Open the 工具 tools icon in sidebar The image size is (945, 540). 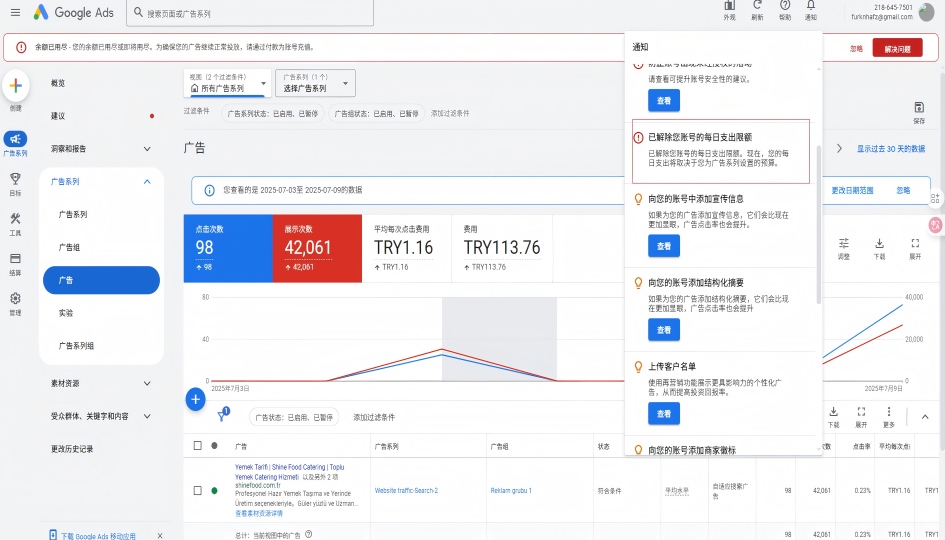tap(15, 220)
